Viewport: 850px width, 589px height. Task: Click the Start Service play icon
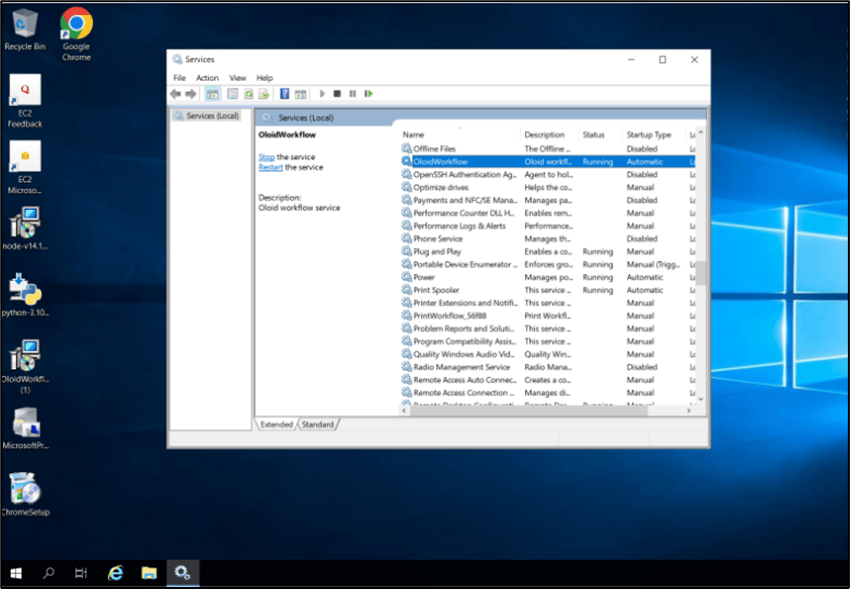(x=322, y=94)
